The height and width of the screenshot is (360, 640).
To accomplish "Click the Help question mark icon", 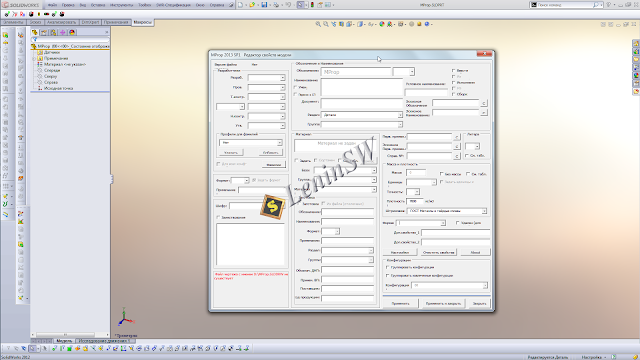I will (609, 5).
